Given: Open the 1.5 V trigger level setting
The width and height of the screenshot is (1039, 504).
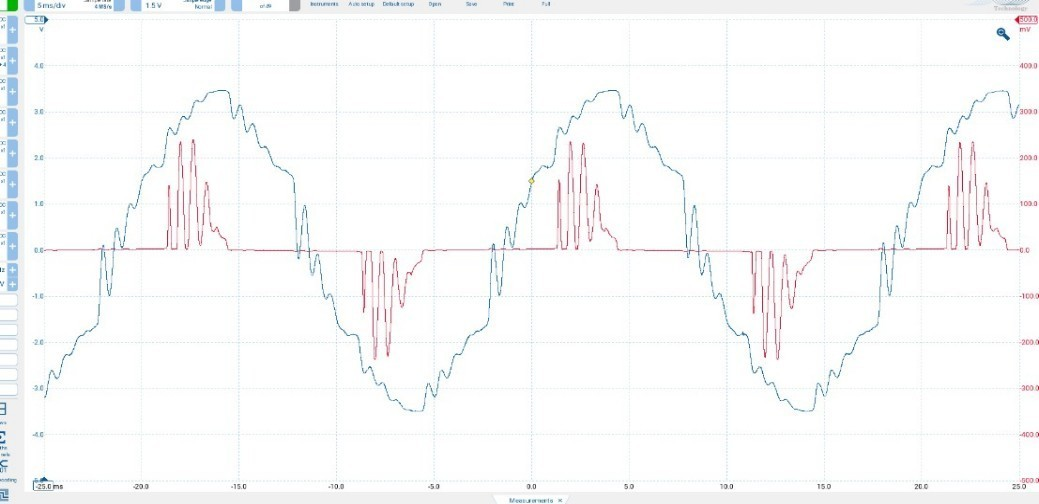Looking at the screenshot, I should click(154, 5).
